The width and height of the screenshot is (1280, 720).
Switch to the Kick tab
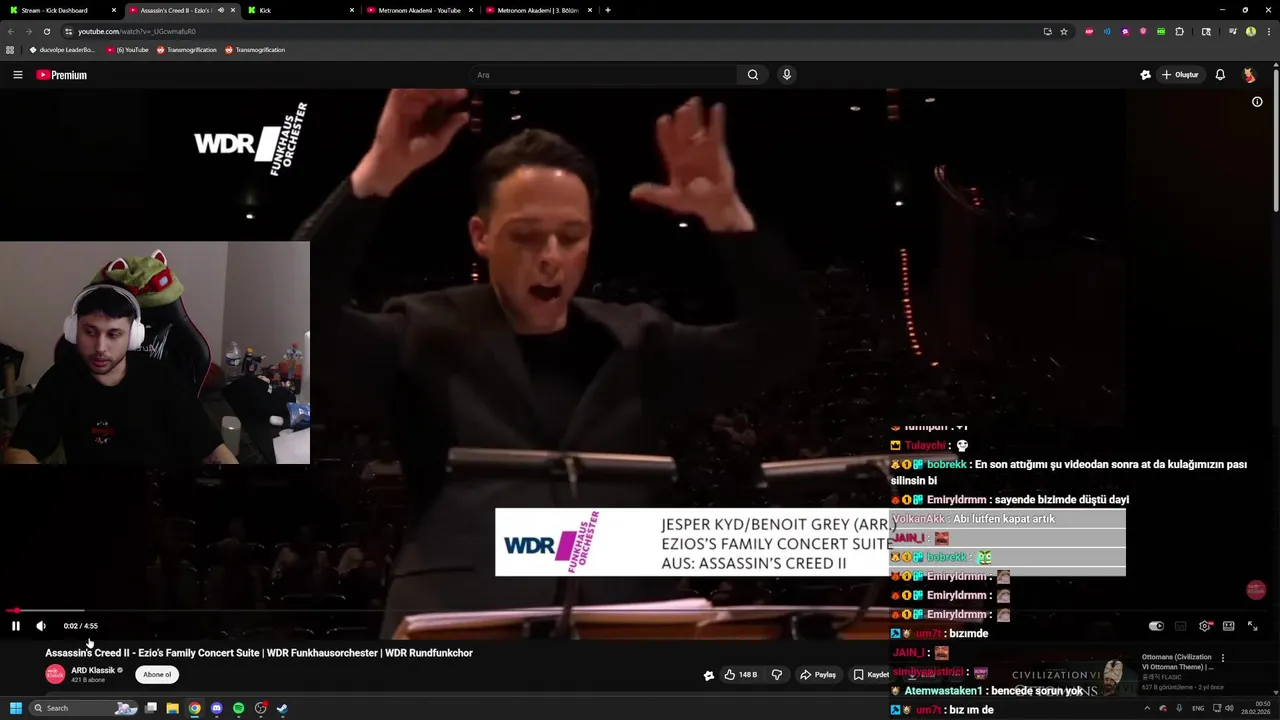click(x=300, y=10)
